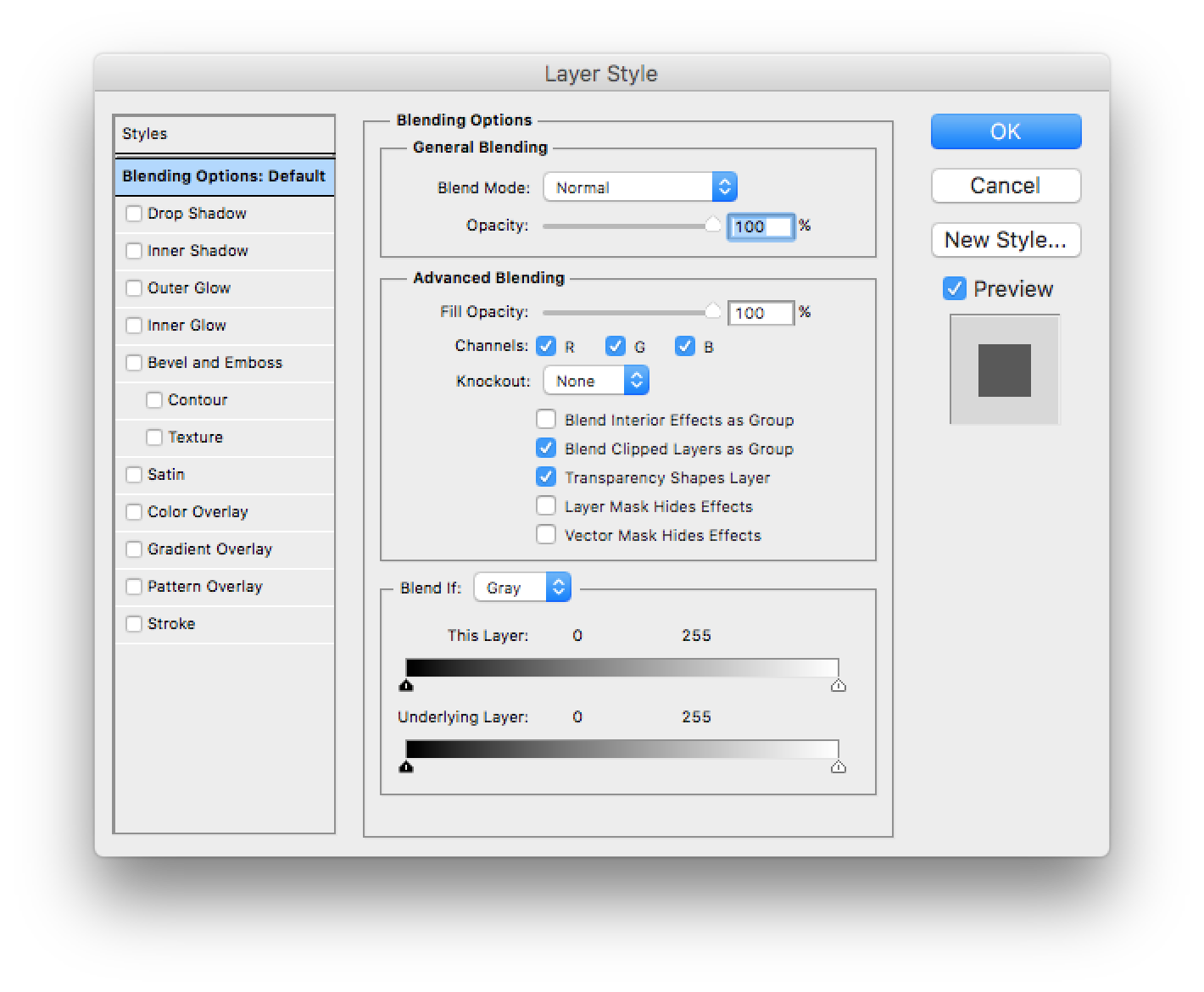Click the New Style... button
The width and height of the screenshot is (1204, 992).
(1006, 240)
